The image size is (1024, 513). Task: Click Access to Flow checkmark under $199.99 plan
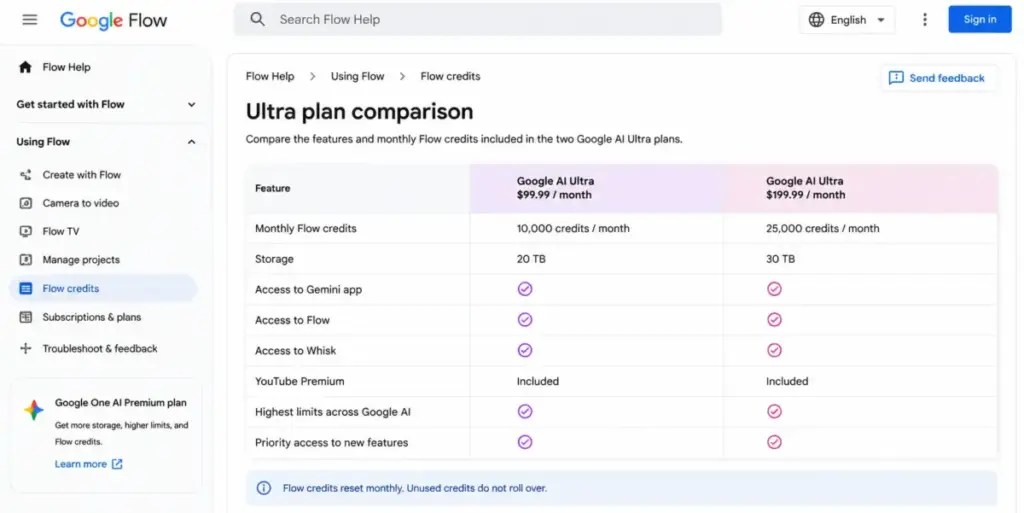pos(775,320)
